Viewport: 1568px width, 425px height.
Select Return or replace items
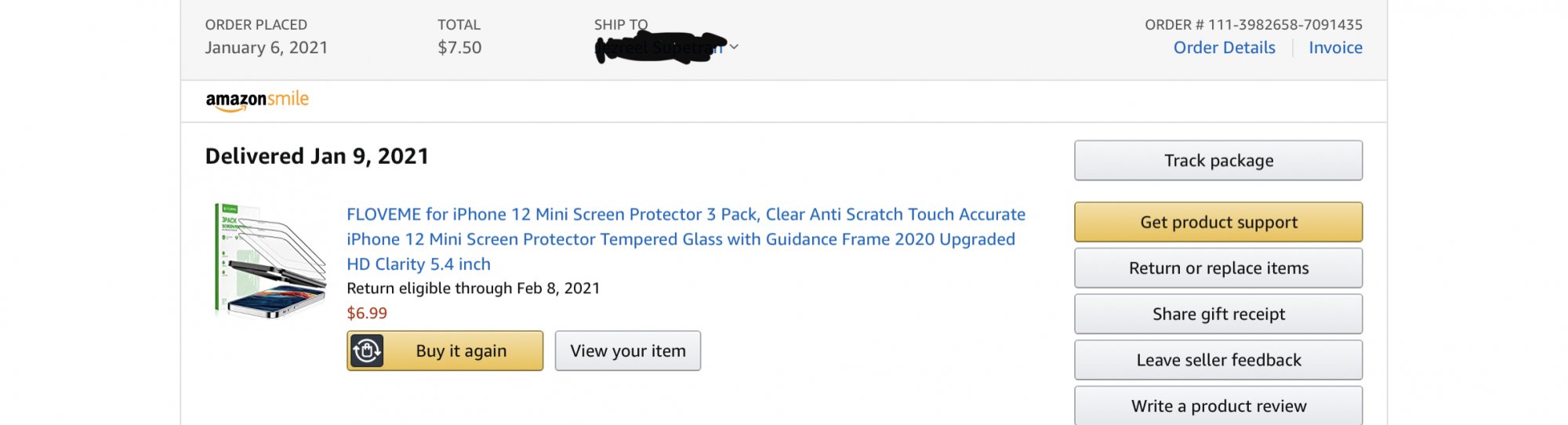[x=1218, y=268]
